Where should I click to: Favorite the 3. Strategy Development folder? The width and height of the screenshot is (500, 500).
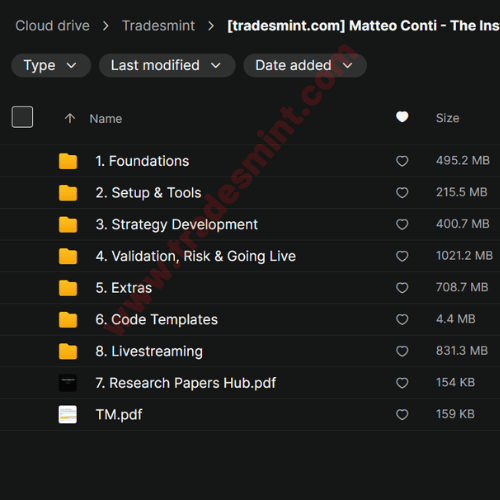click(402, 224)
